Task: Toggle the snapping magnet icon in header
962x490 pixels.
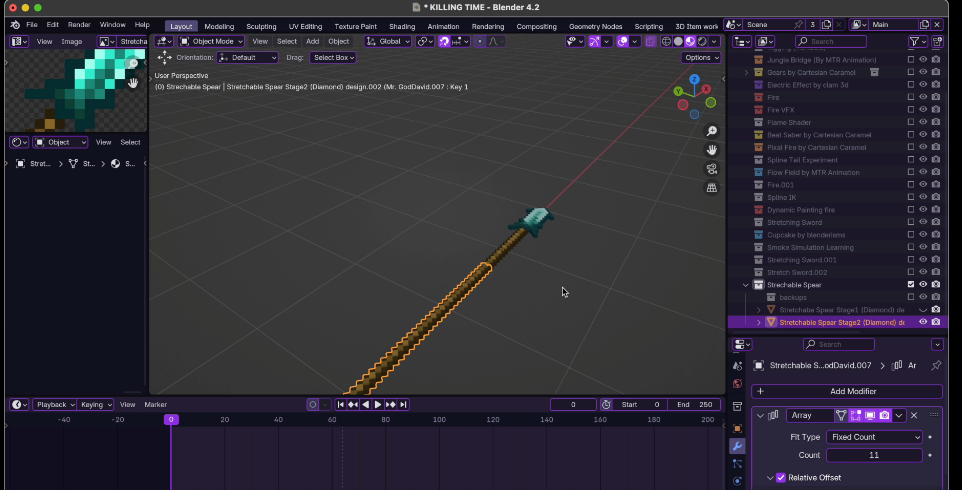Action: coord(444,42)
